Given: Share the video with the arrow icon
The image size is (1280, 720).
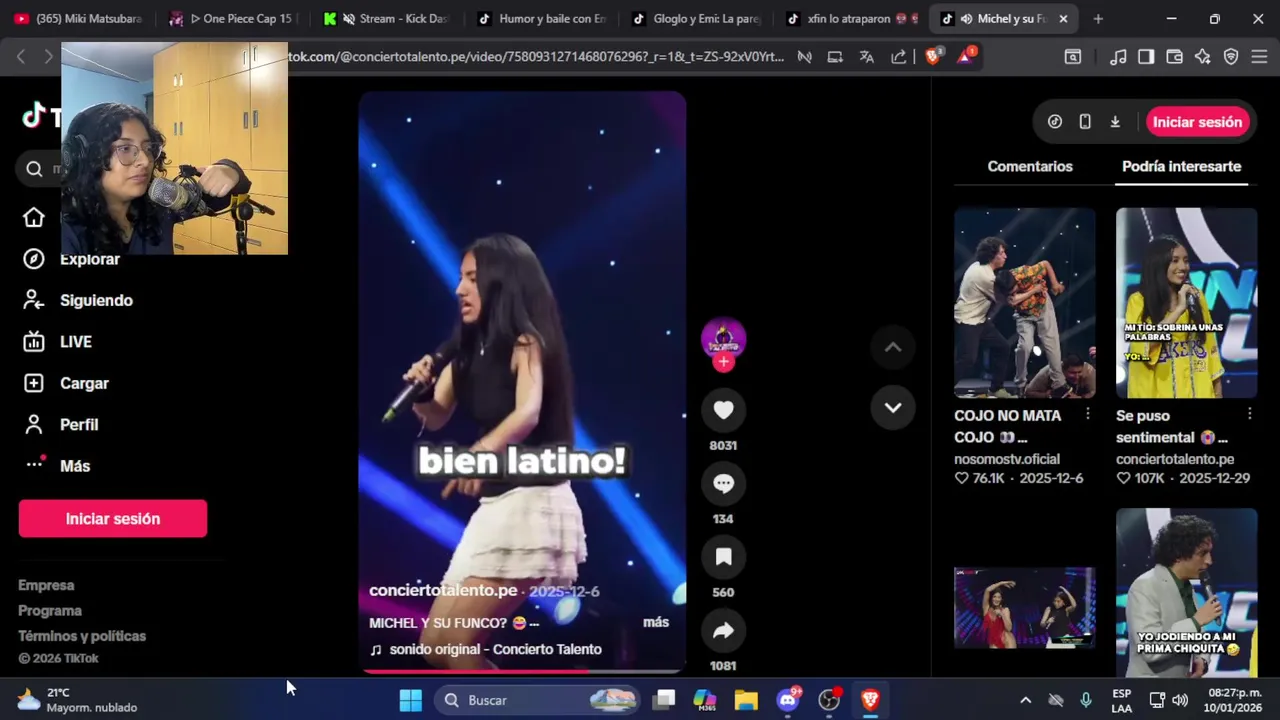Looking at the screenshot, I should (x=723, y=631).
